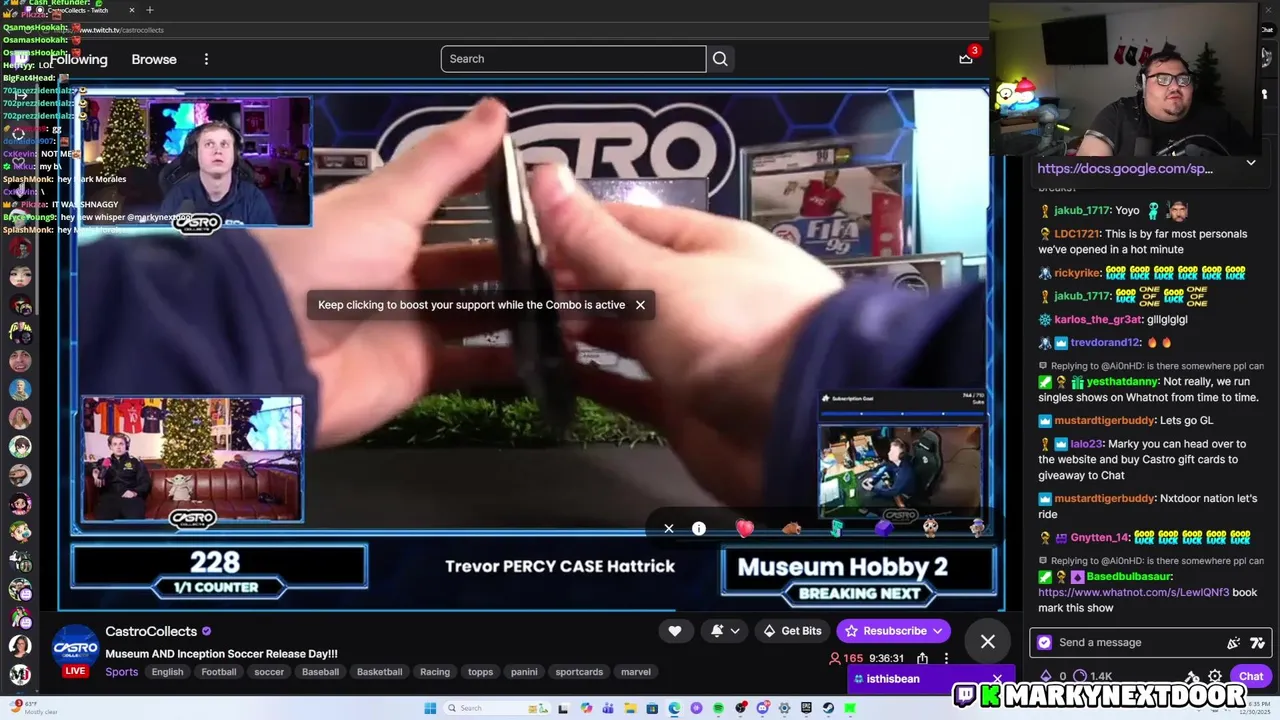Open the Browse page
The image size is (1280, 720).
tap(154, 59)
